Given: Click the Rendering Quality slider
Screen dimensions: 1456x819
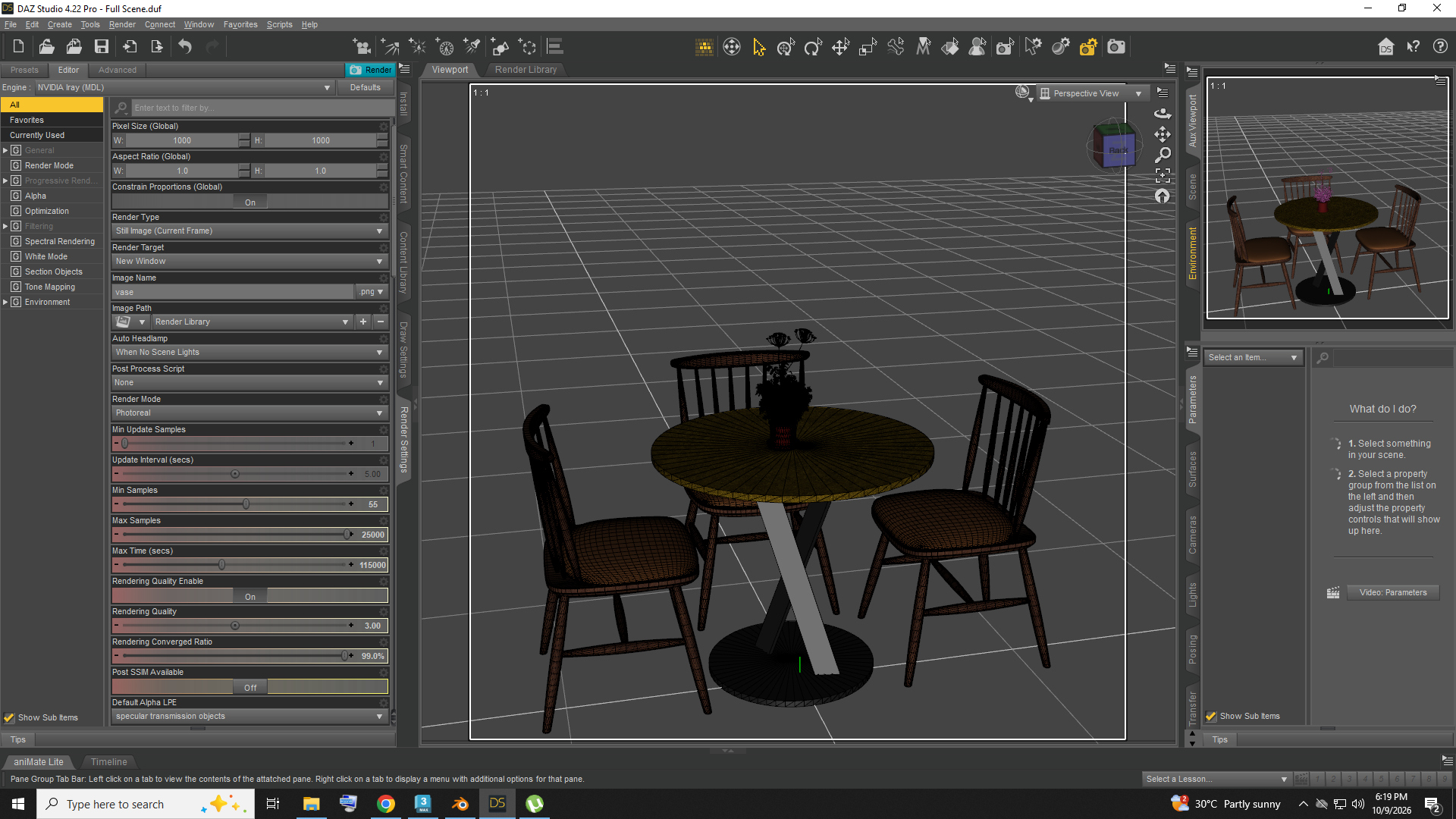Looking at the screenshot, I should click(x=235, y=626).
